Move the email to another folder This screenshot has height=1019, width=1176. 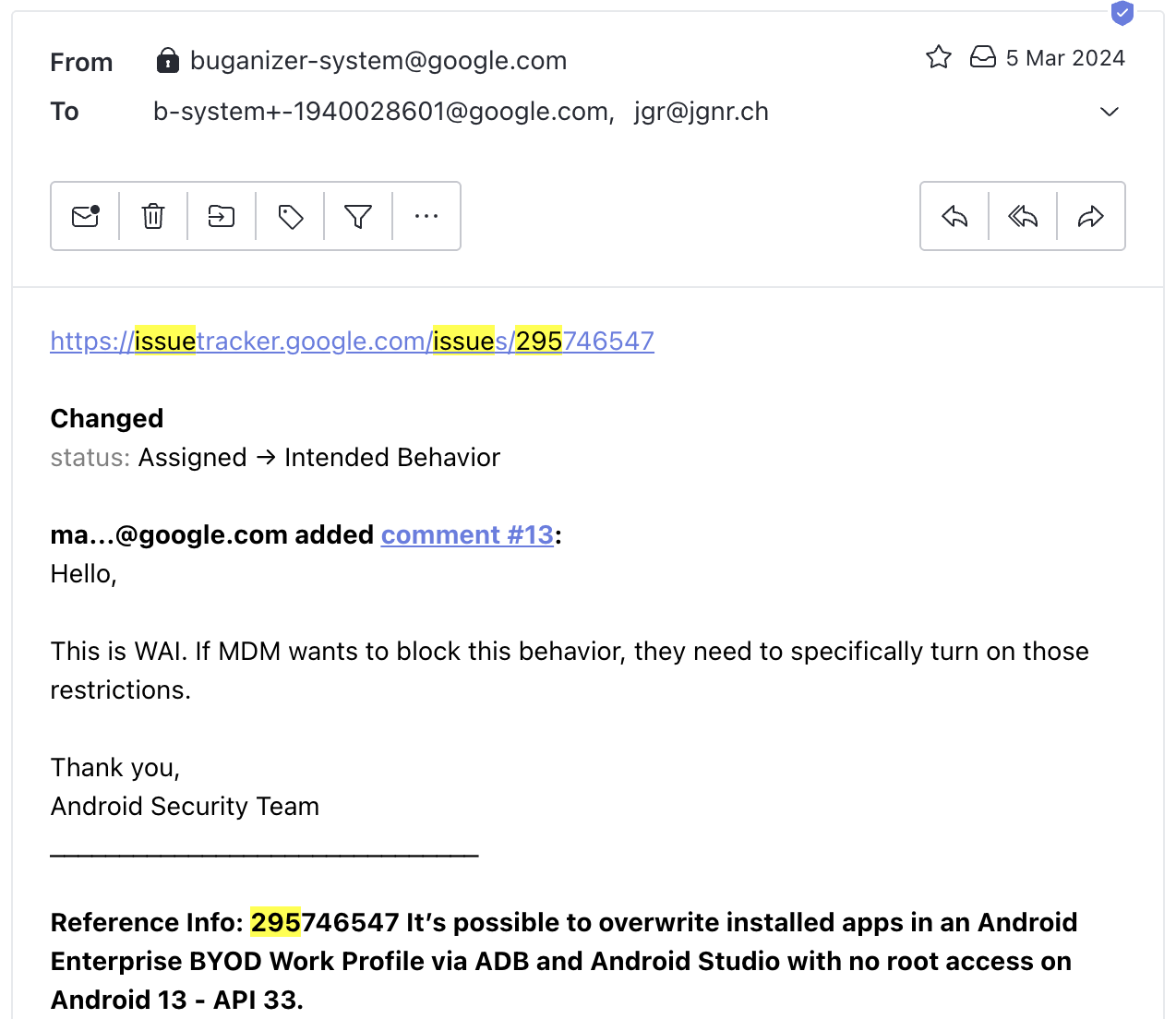[221, 216]
